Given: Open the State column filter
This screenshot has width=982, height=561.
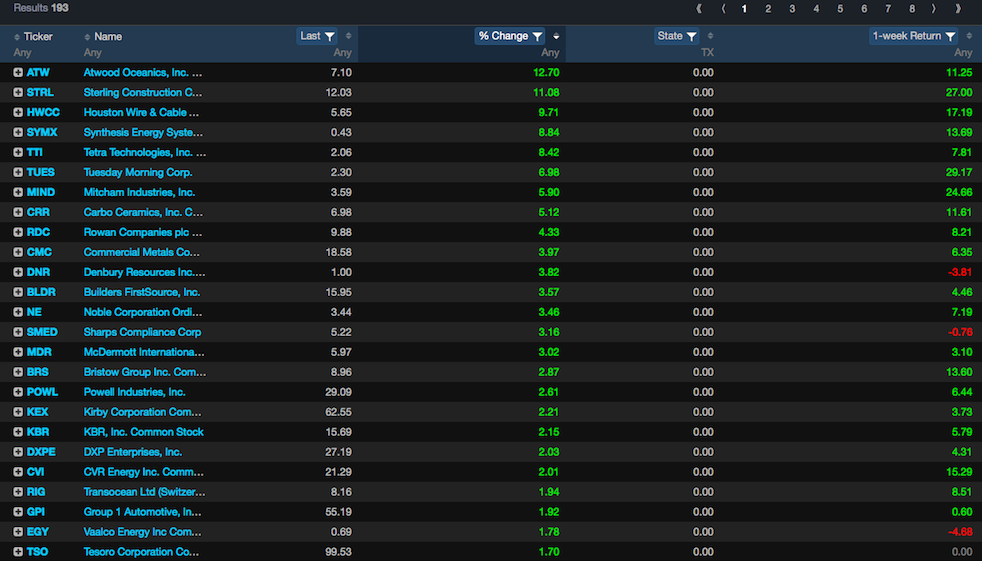Looking at the screenshot, I should [x=676, y=36].
